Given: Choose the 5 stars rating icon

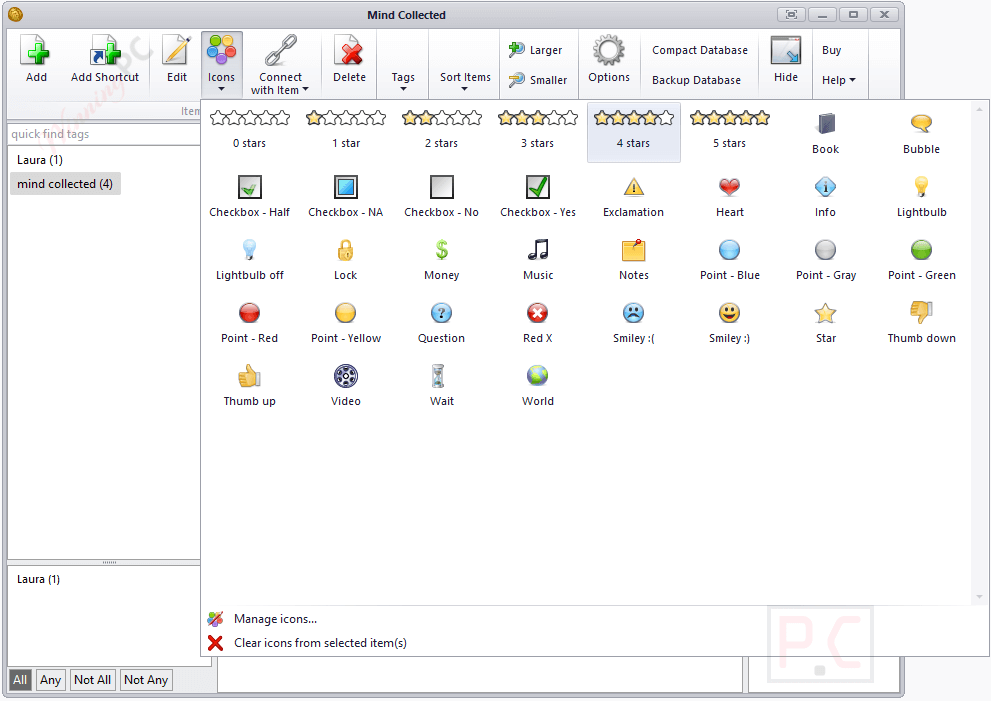Looking at the screenshot, I should pyautogui.click(x=730, y=130).
